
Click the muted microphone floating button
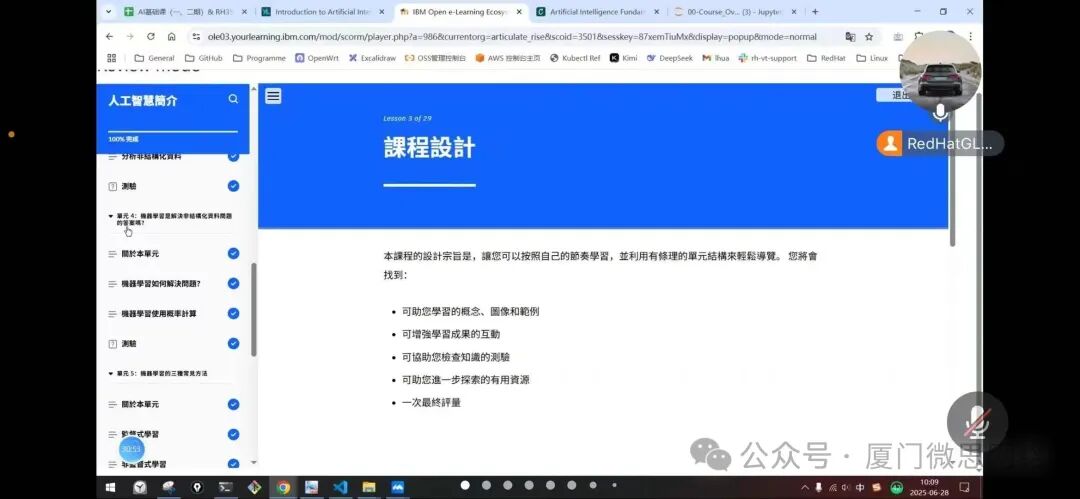click(977, 422)
